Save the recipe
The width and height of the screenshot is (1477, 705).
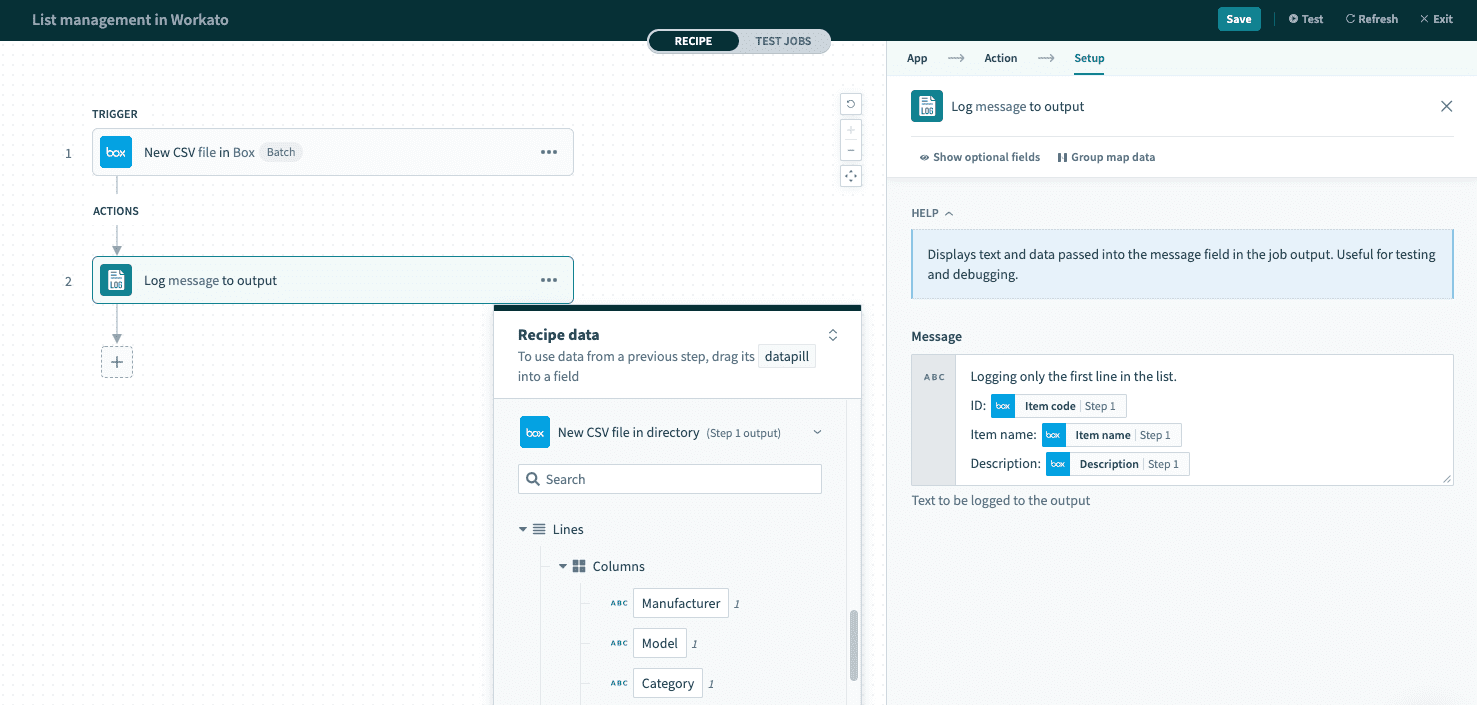(x=1239, y=18)
